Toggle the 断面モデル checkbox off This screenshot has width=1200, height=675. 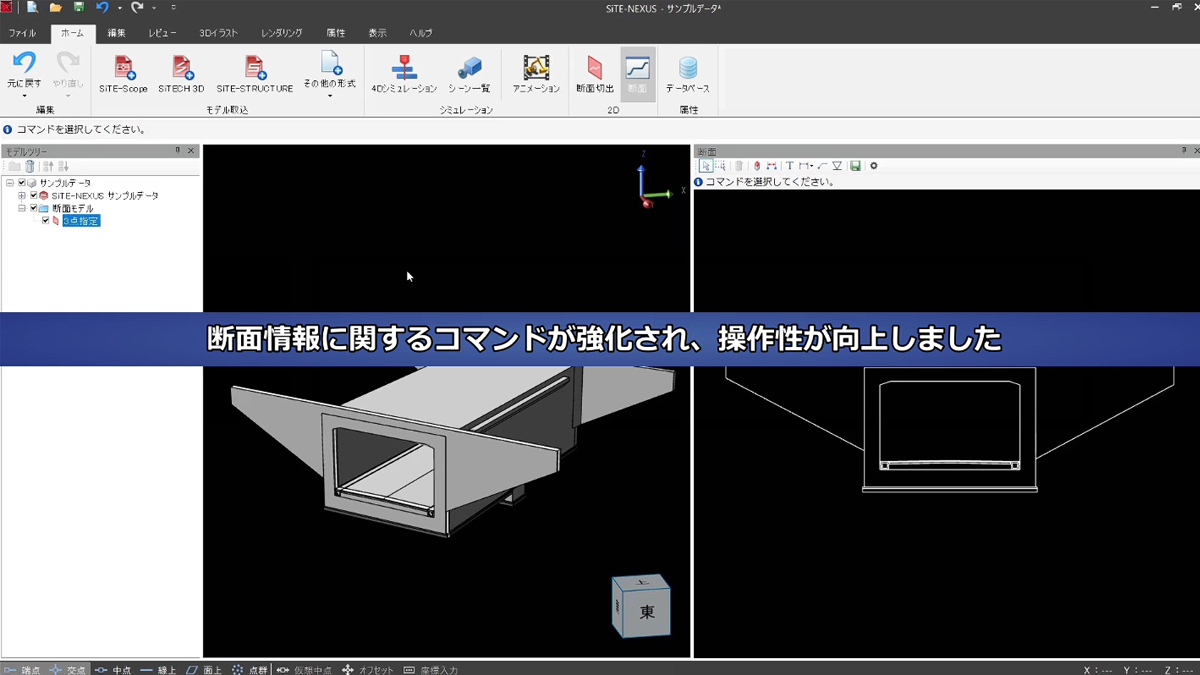point(33,207)
